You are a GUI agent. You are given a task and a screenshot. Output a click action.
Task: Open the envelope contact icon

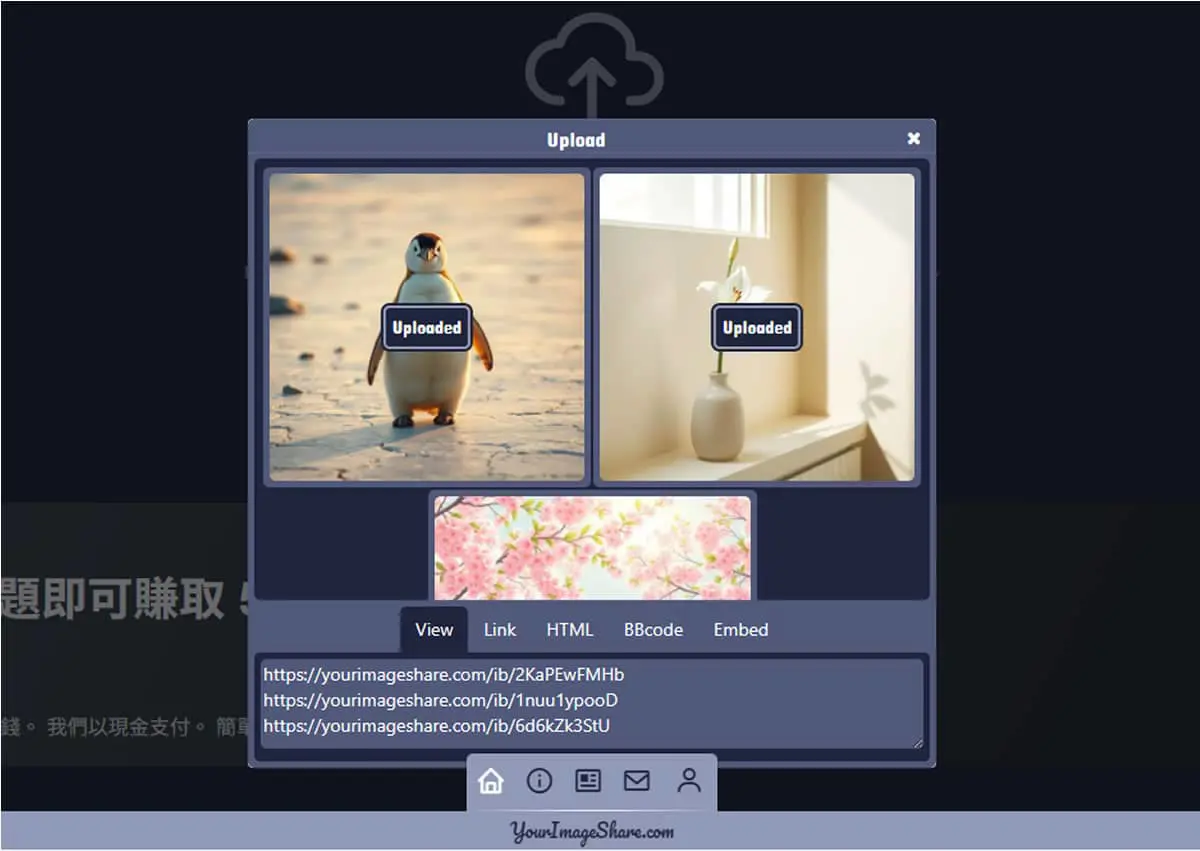(637, 781)
